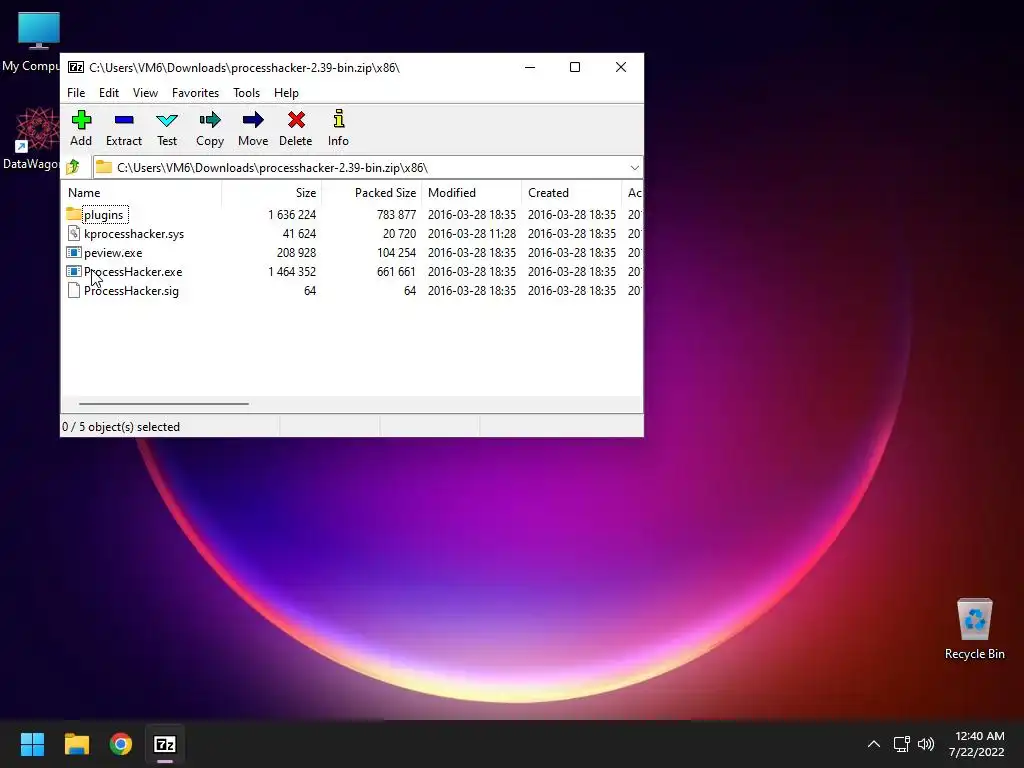The width and height of the screenshot is (1024, 768).
Task: Sort by Size column header
Action: tap(272, 193)
